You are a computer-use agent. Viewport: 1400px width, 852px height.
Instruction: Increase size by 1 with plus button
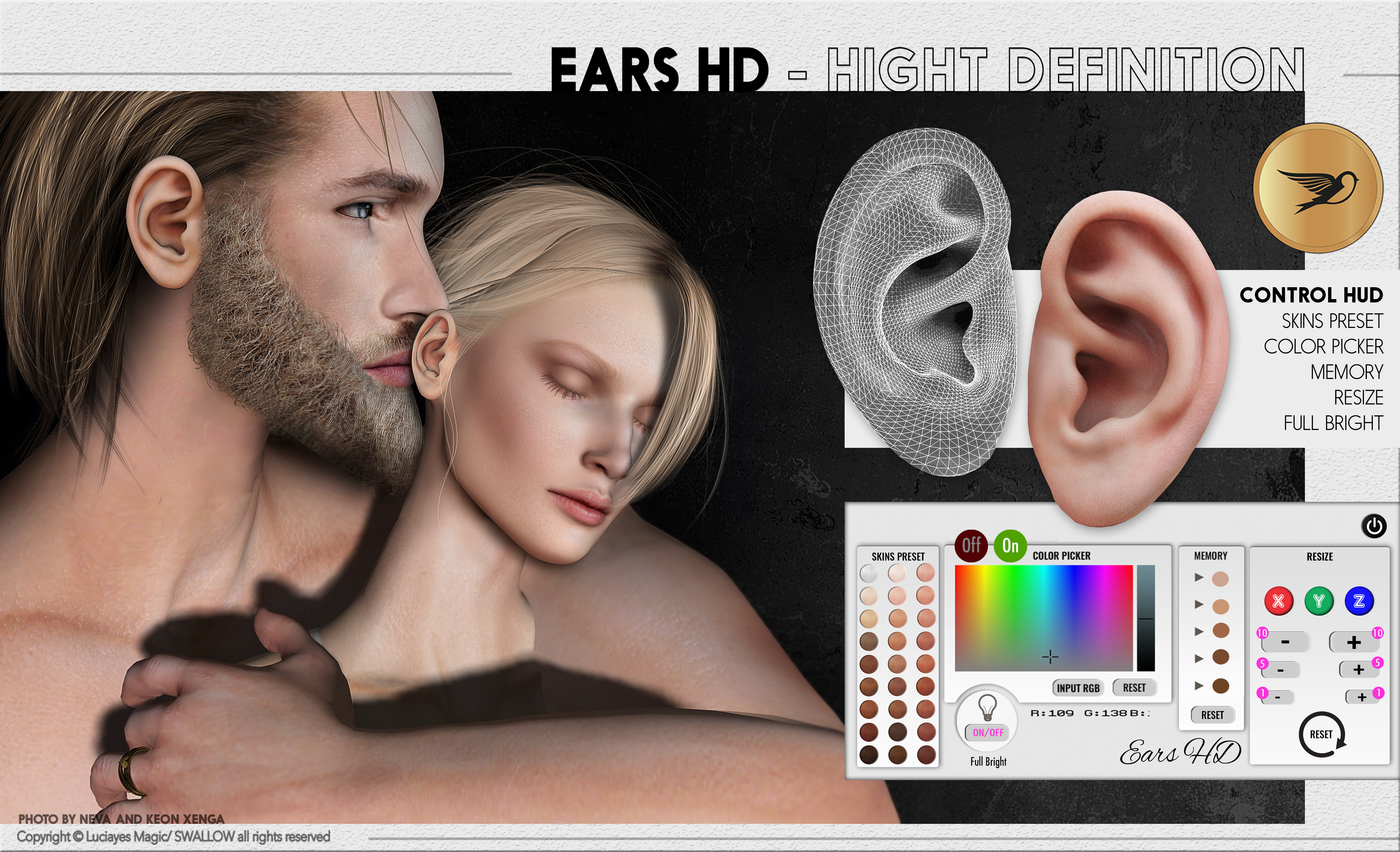[x=1362, y=697]
